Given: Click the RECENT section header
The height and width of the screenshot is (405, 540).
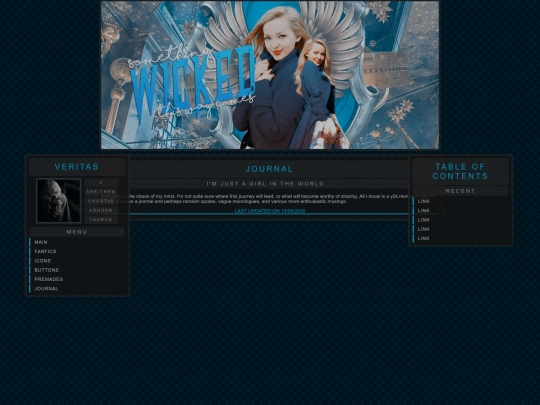Looking at the screenshot, I should pyautogui.click(x=460, y=191).
